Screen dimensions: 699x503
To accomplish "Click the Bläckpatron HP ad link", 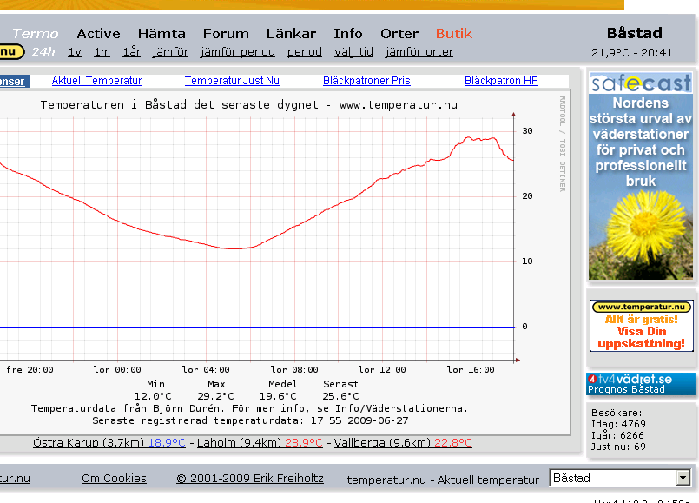I will click(500, 80).
